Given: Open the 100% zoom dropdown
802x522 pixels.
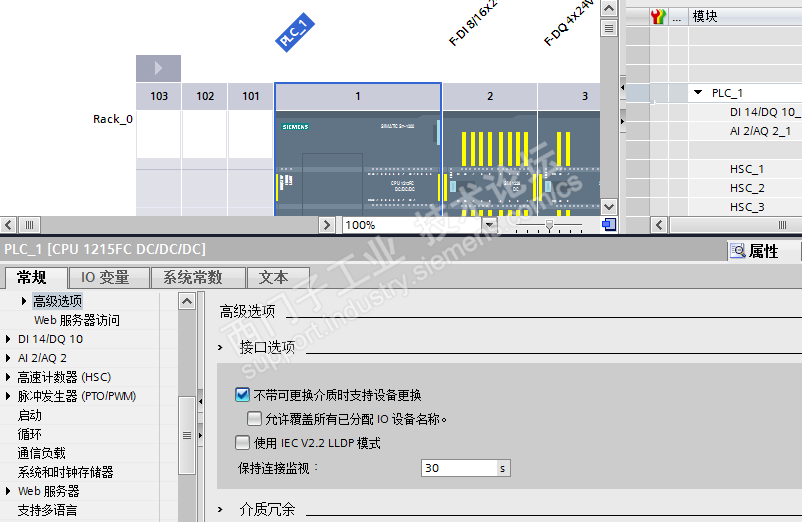Looking at the screenshot, I should (x=489, y=225).
